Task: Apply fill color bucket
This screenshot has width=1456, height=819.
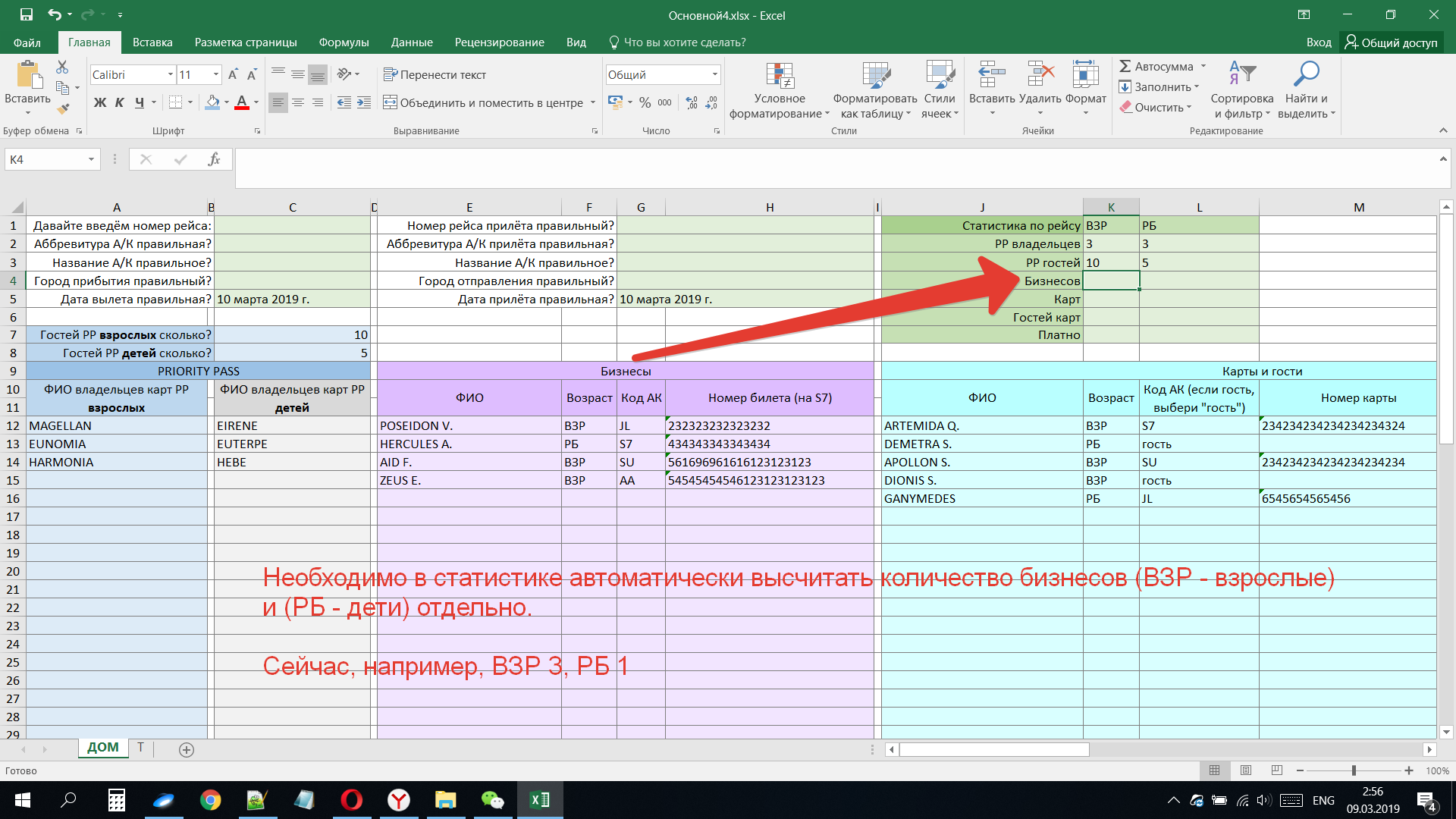Action: click(213, 102)
